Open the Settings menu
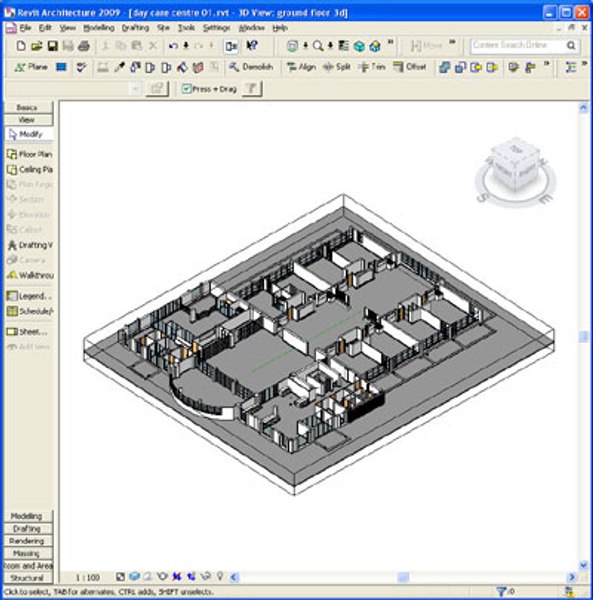593x600 pixels. pos(217,28)
